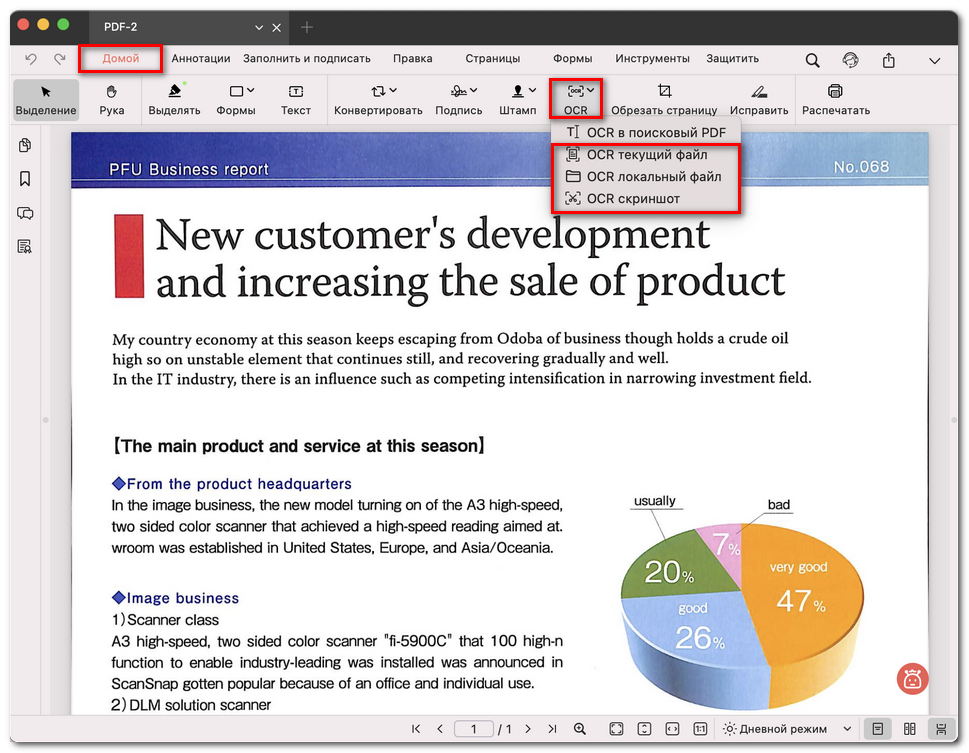The image size is (969, 753).
Task: Go to the next page with the arrow
Action: (x=528, y=729)
